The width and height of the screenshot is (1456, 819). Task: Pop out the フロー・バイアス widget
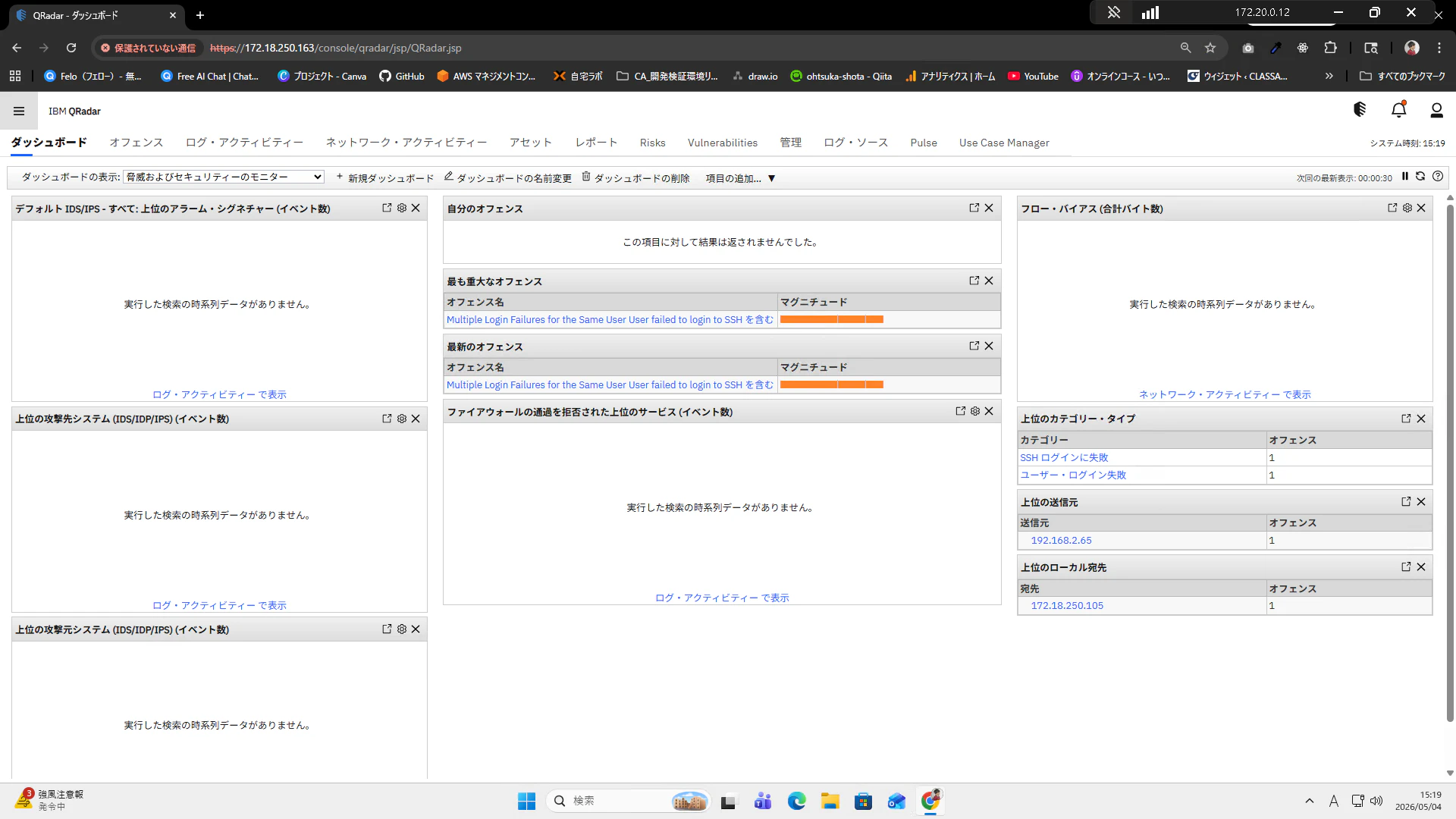click(x=1392, y=208)
